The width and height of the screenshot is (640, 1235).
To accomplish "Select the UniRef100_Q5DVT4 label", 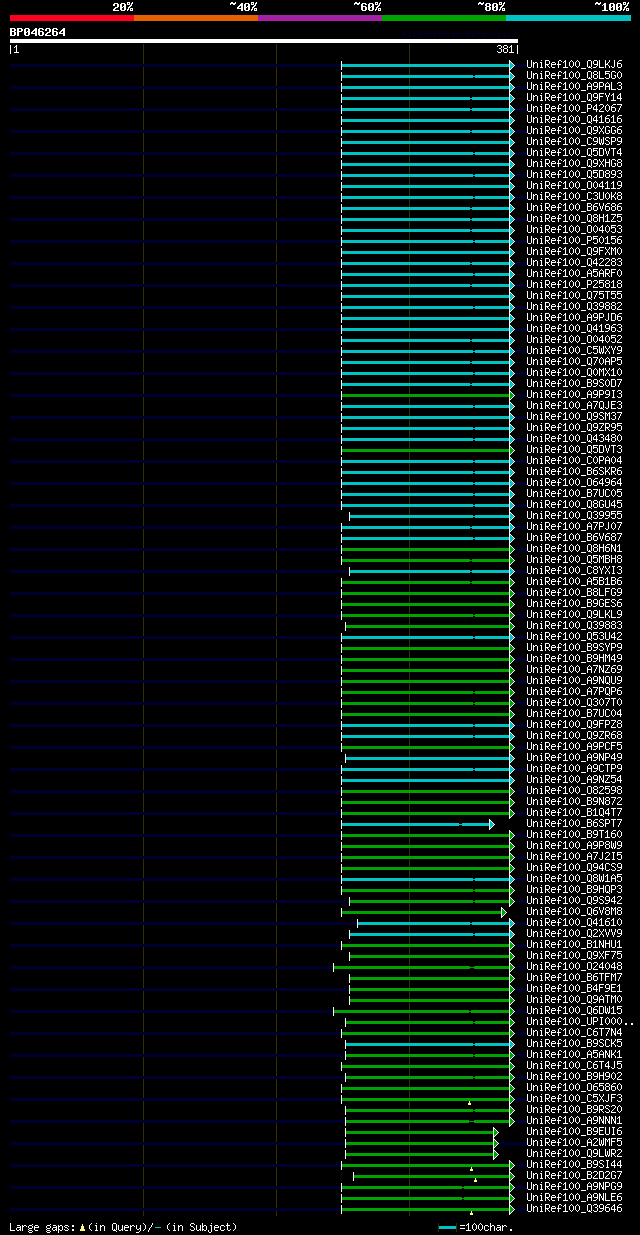I will point(576,152).
